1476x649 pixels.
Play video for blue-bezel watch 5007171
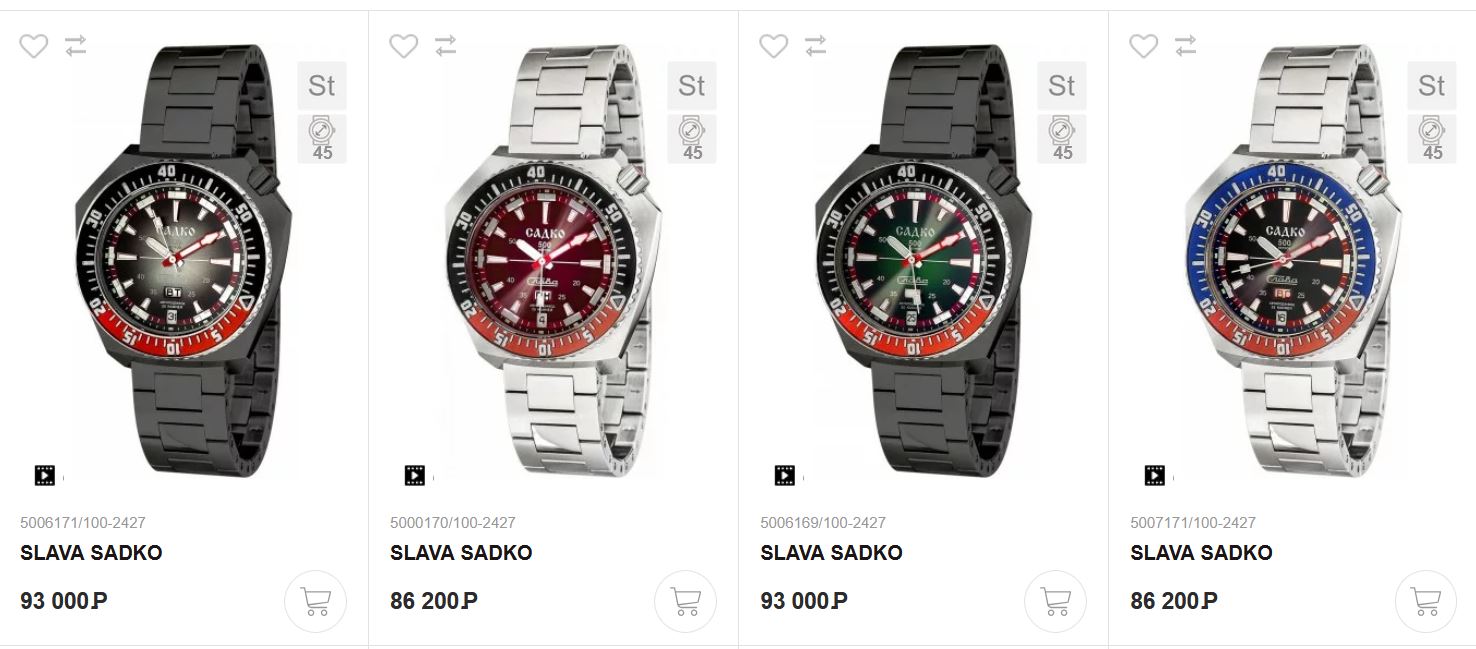(1155, 475)
